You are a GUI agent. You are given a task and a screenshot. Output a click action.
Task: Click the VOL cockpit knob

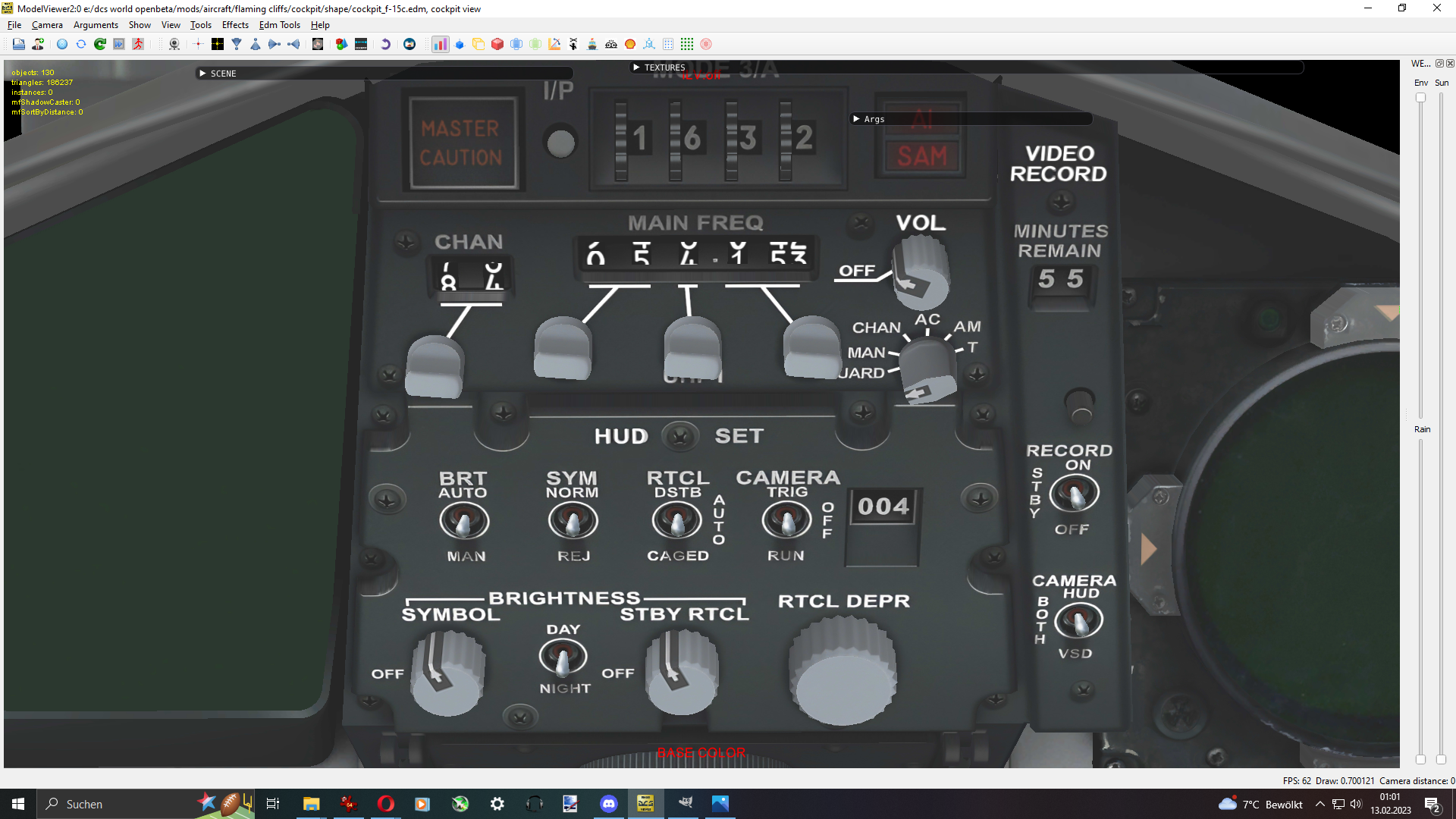pos(921,271)
